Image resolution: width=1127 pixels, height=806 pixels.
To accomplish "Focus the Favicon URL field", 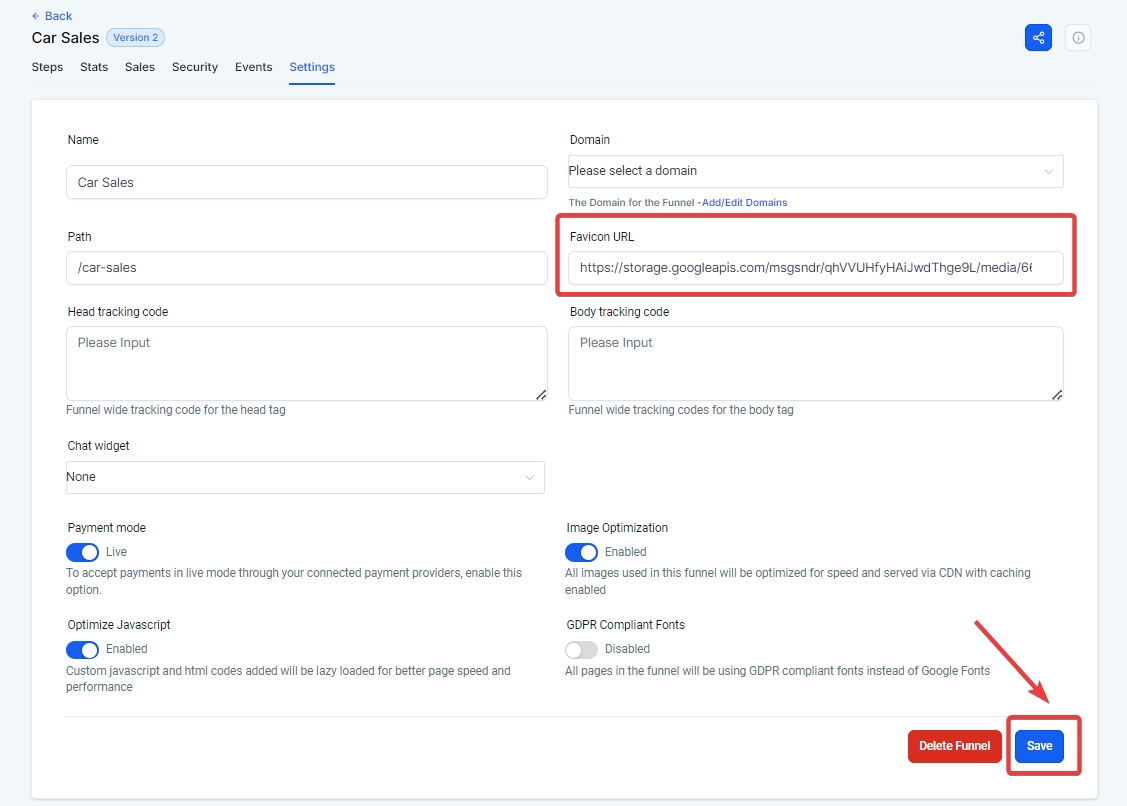I will click(816, 268).
